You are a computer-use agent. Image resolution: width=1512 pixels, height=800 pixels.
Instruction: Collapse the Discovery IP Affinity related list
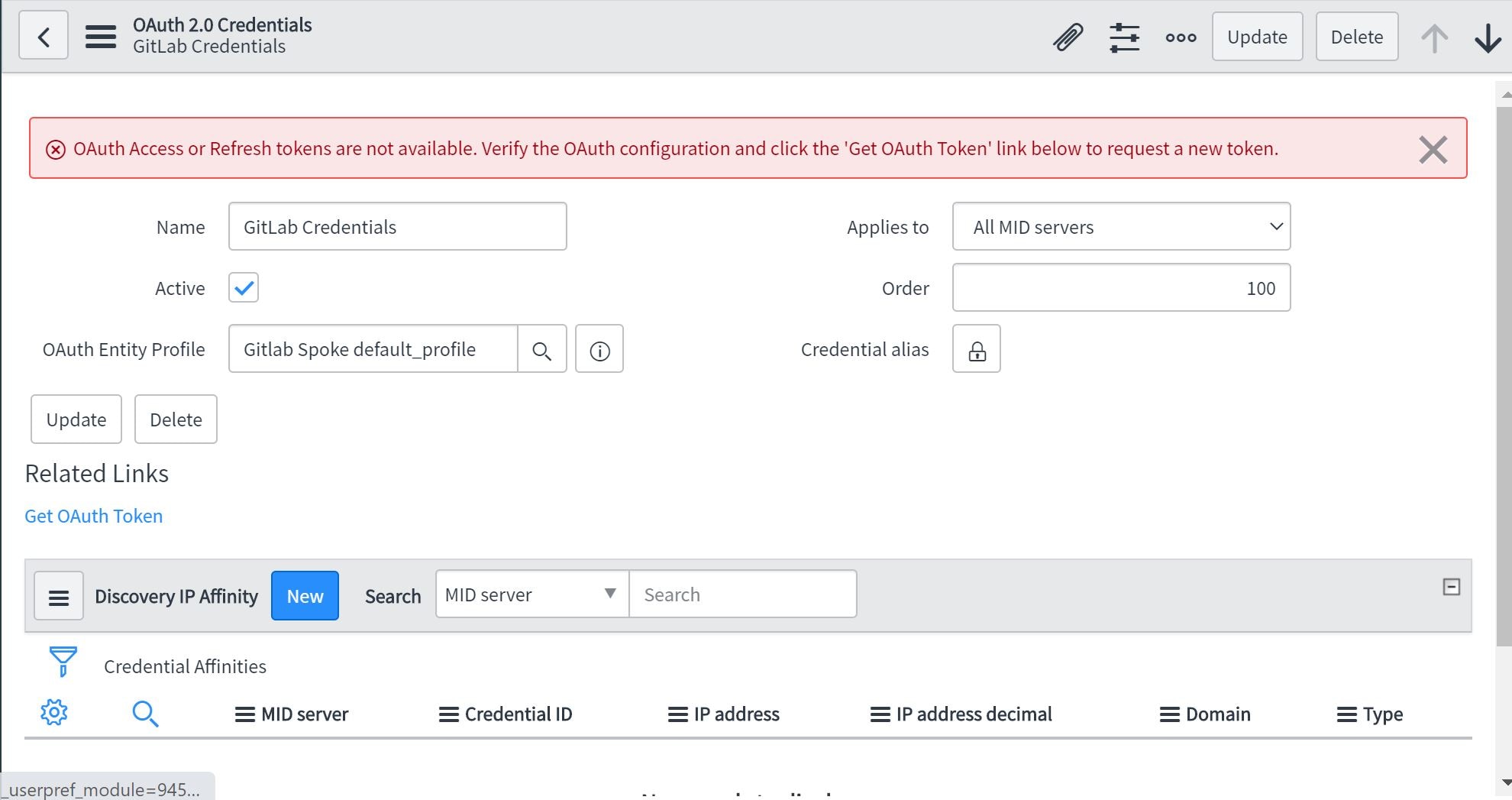tap(1452, 587)
